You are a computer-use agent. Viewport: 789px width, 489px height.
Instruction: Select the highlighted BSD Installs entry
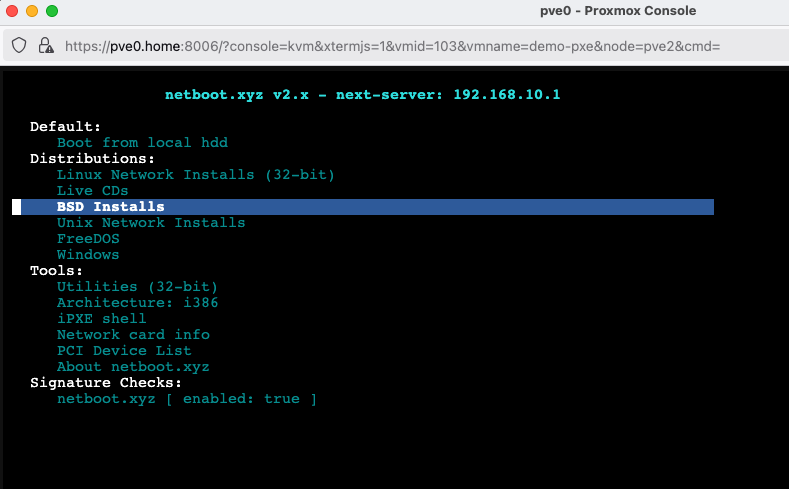(x=110, y=207)
